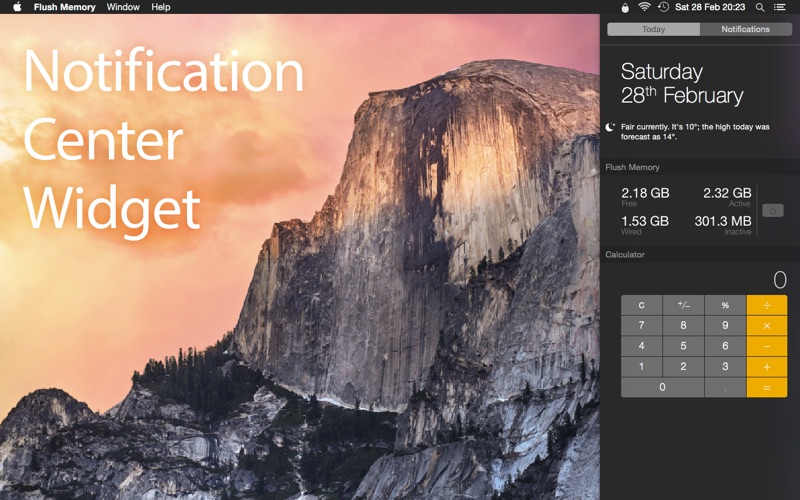Switch to the Notifications tab
This screenshot has width=800, height=500.
[745, 29]
